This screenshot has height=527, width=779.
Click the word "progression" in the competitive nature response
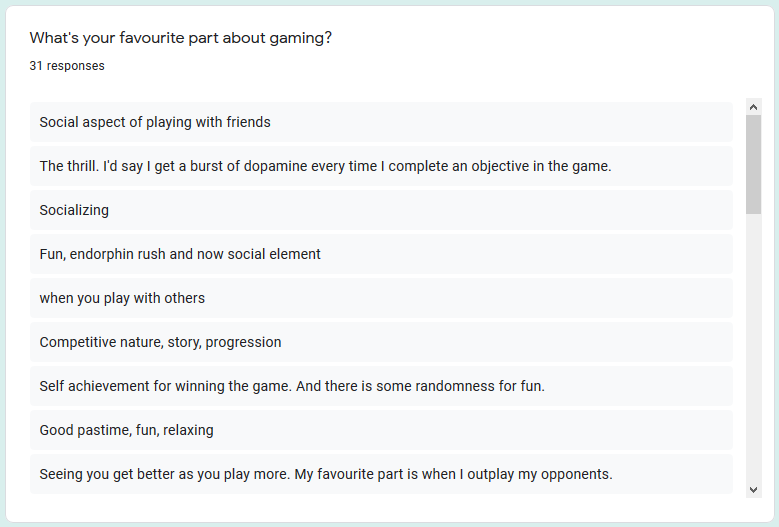click(243, 342)
